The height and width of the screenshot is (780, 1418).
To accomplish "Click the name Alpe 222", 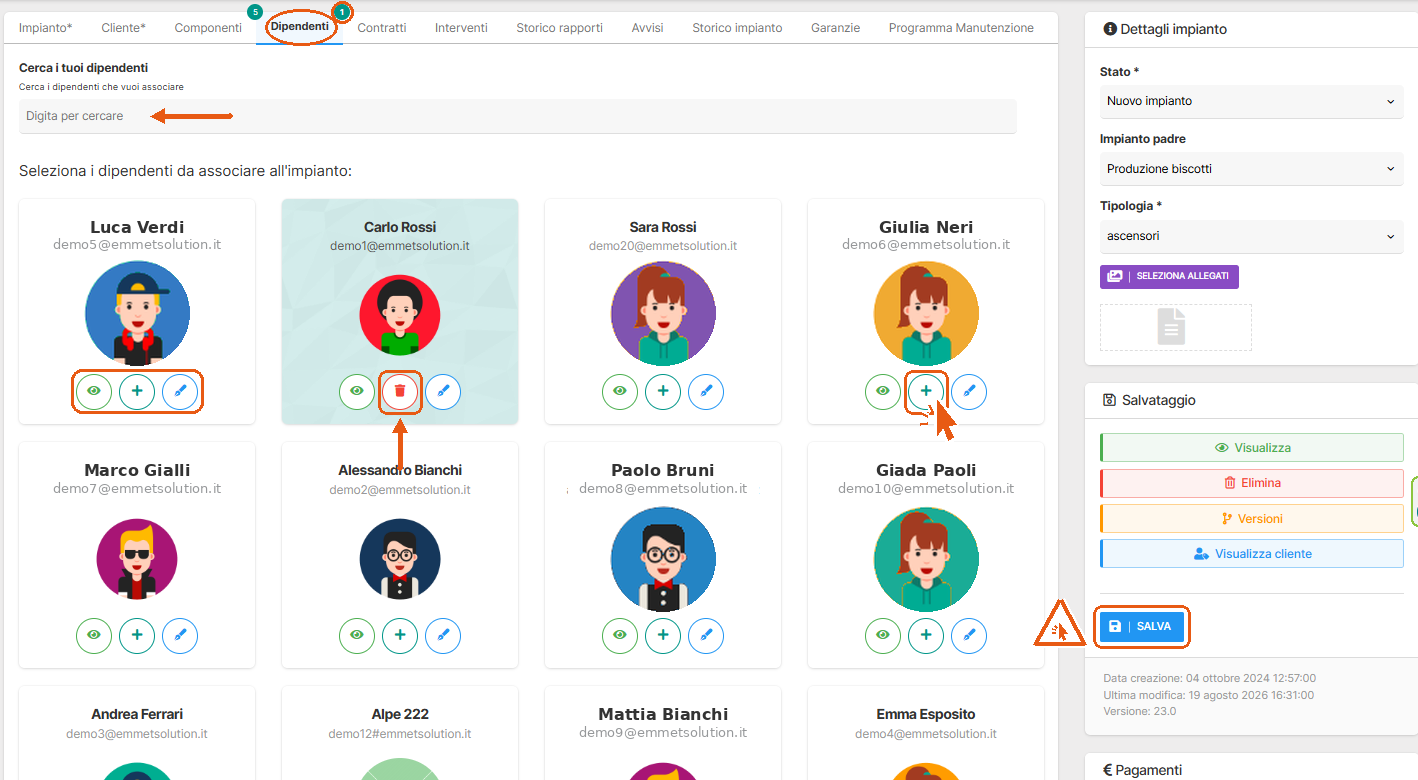I will tap(400, 714).
